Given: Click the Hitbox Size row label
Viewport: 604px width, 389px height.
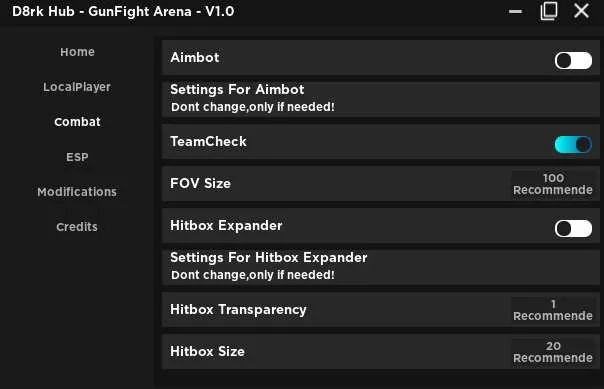Looking at the screenshot, I should (x=207, y=351).
